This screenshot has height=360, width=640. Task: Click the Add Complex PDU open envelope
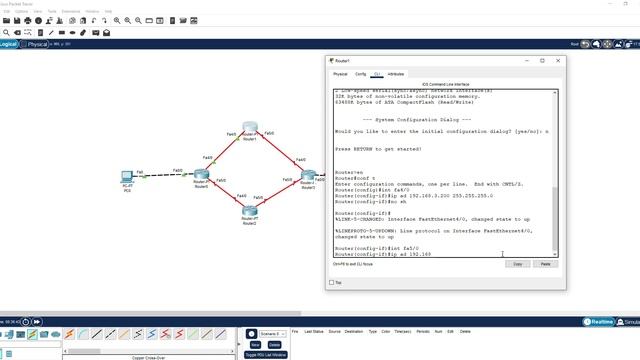(x=107, y=33)
